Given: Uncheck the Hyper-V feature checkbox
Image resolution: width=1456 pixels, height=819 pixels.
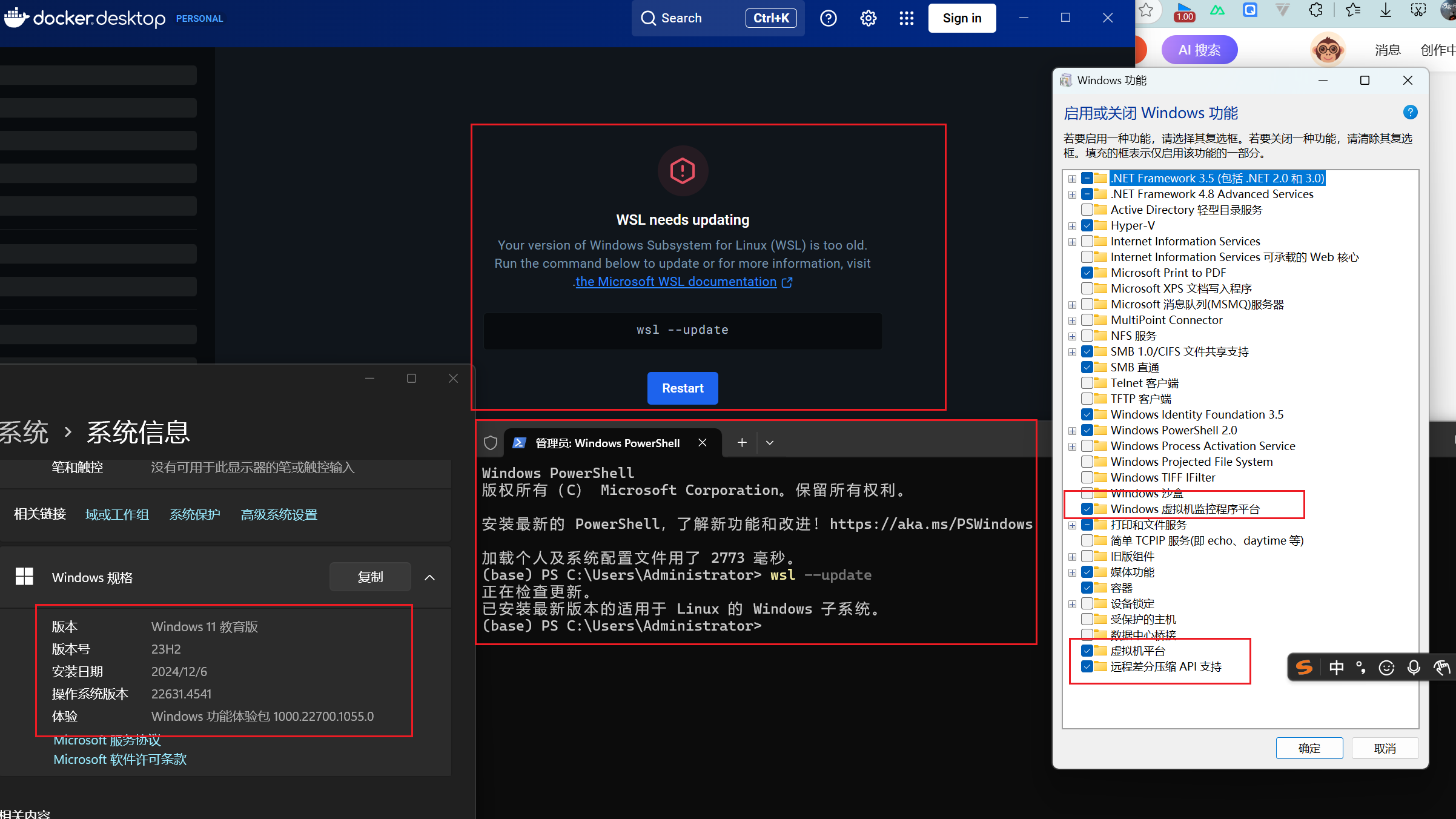Looking at the screenshot, I should pos(1087,225).
